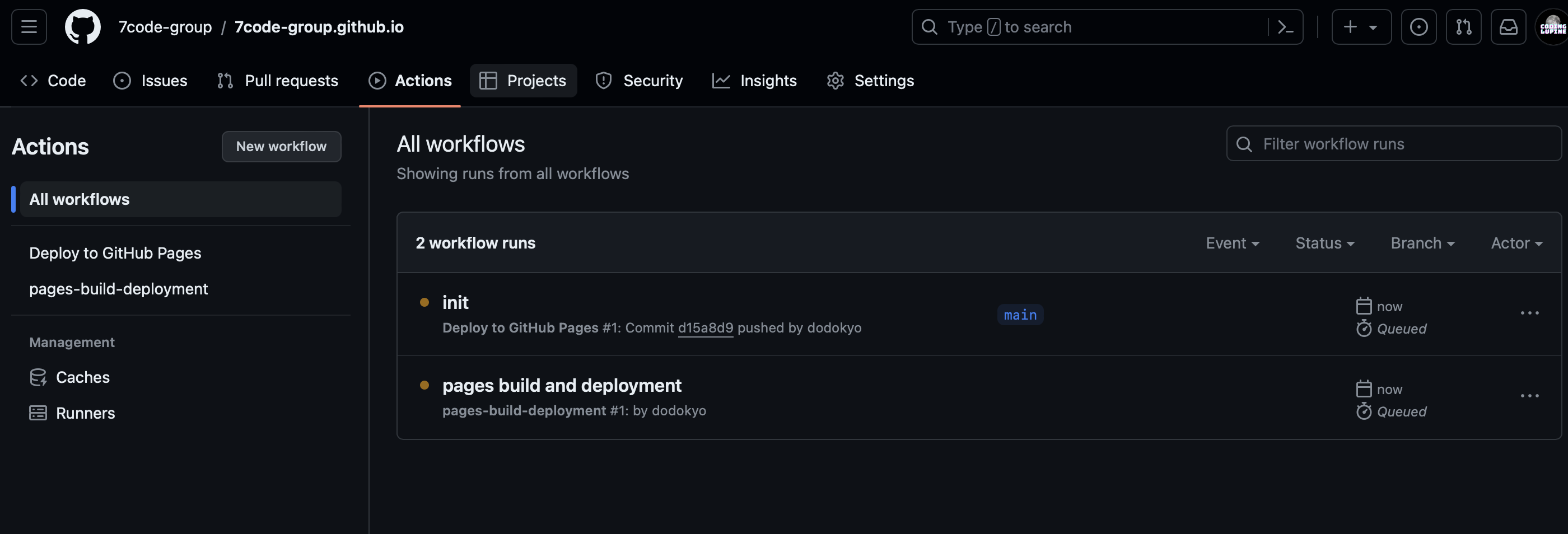The height and width of the screenshot is (534, 1568).
Task: Click '2 workflow runs' heading text
Action: [475, 243]
